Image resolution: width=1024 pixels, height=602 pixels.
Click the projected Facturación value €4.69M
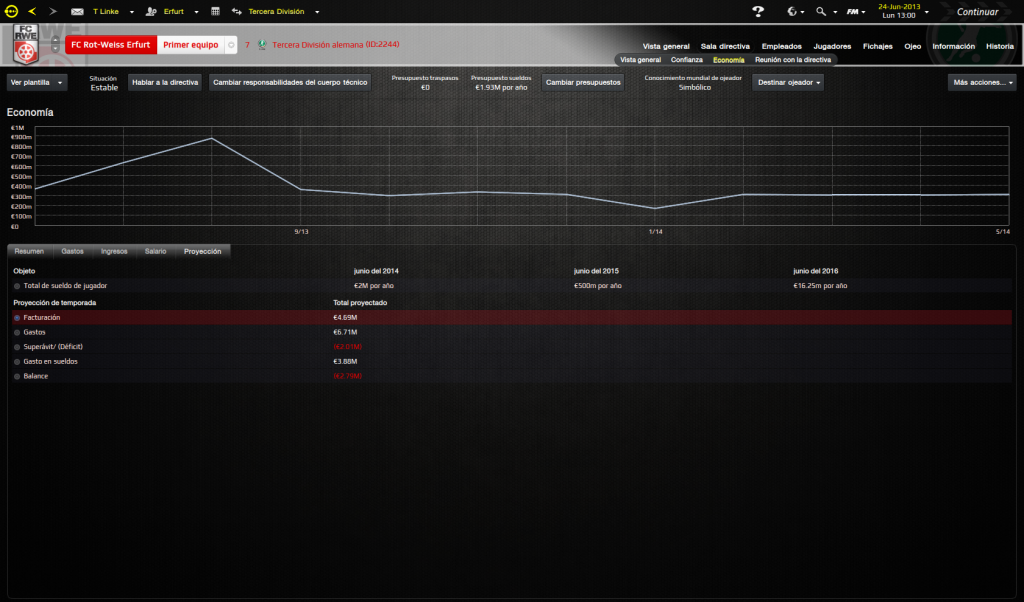(x=345, y=318)
